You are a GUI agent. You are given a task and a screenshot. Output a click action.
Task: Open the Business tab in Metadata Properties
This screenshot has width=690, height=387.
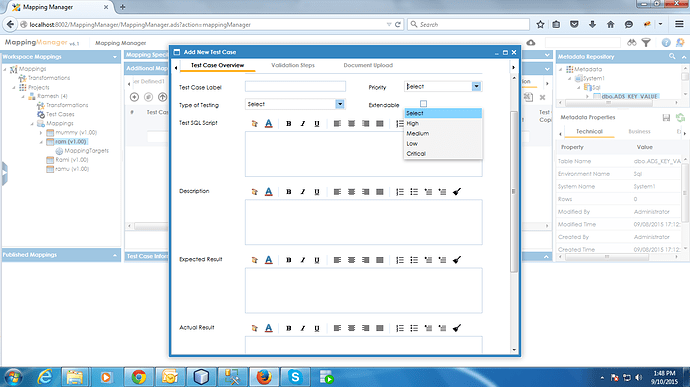(x=639, y=132)
